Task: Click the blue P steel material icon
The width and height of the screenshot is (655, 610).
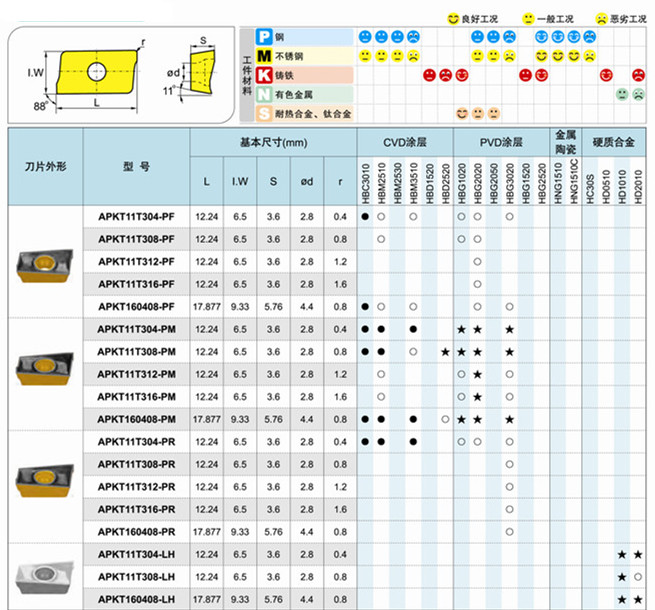Action: (x=264, y=36)
